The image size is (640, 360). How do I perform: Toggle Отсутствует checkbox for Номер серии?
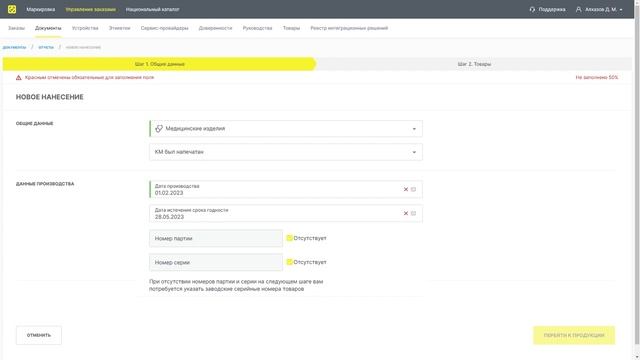289,262
